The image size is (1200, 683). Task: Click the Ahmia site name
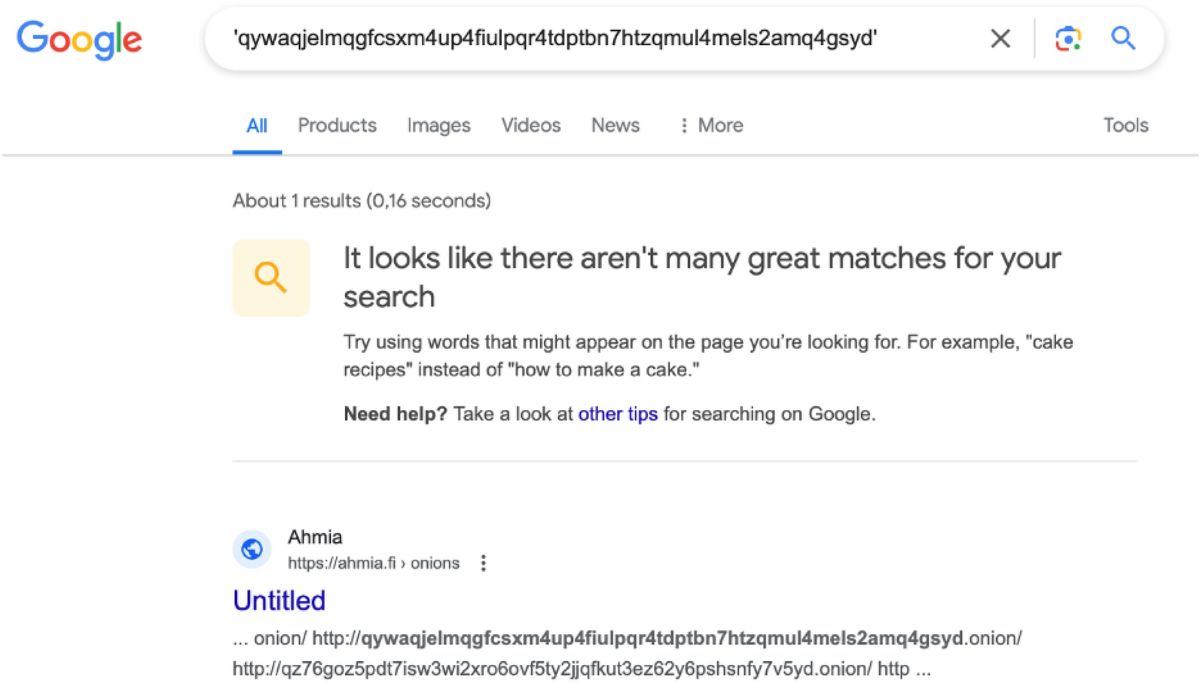(x=314, y=538)
